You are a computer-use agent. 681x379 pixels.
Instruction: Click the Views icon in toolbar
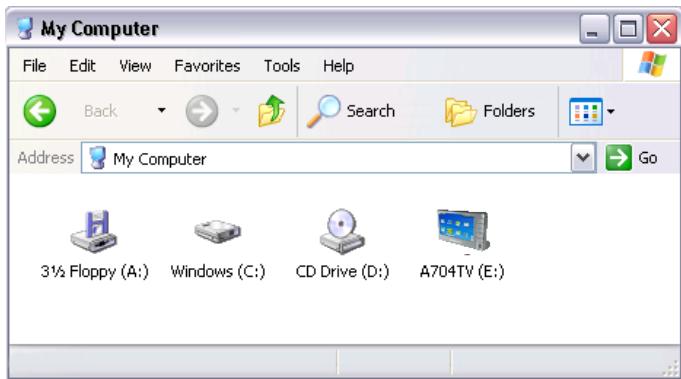point(586,112)
